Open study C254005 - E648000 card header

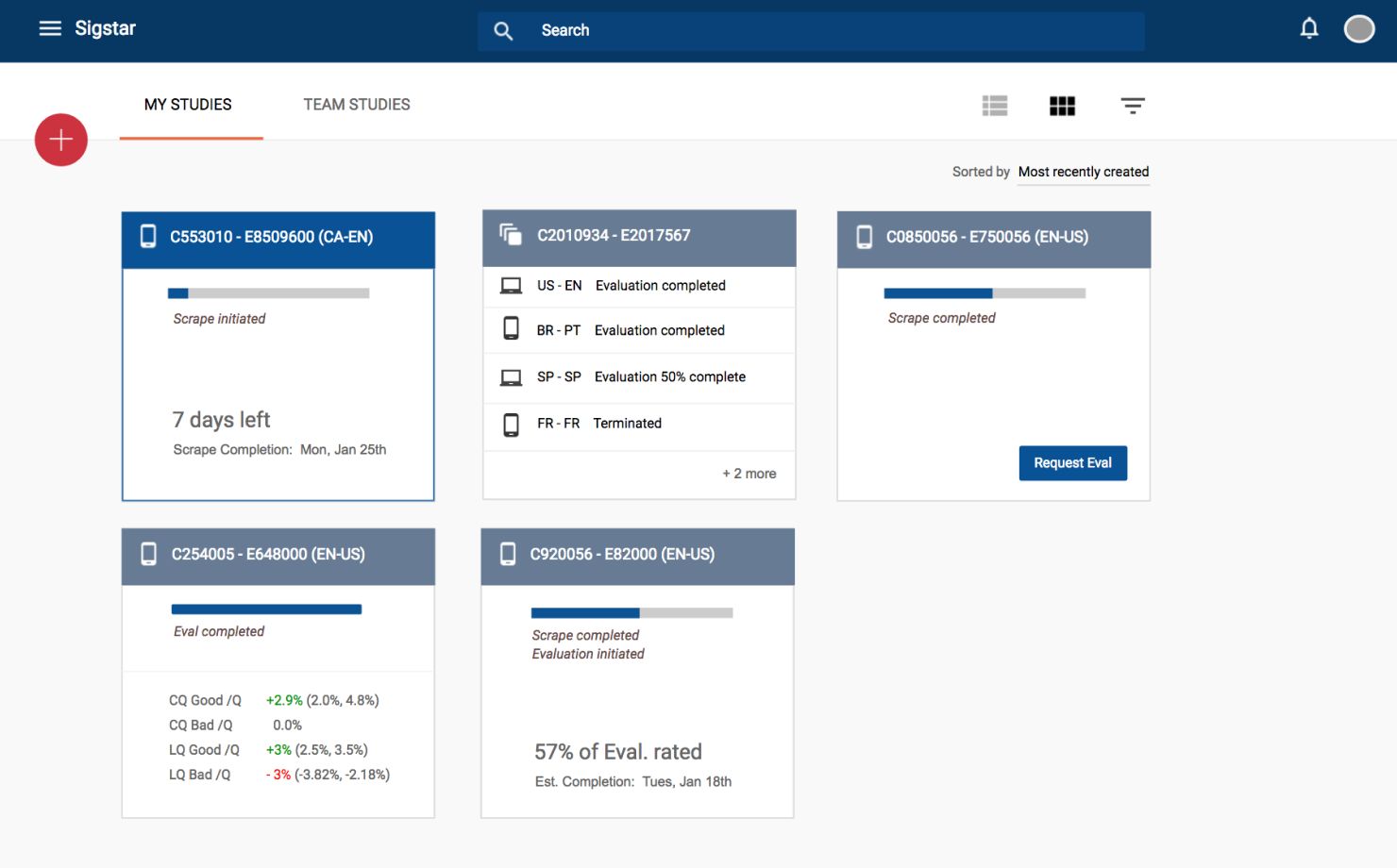click(x=278, y=555)
